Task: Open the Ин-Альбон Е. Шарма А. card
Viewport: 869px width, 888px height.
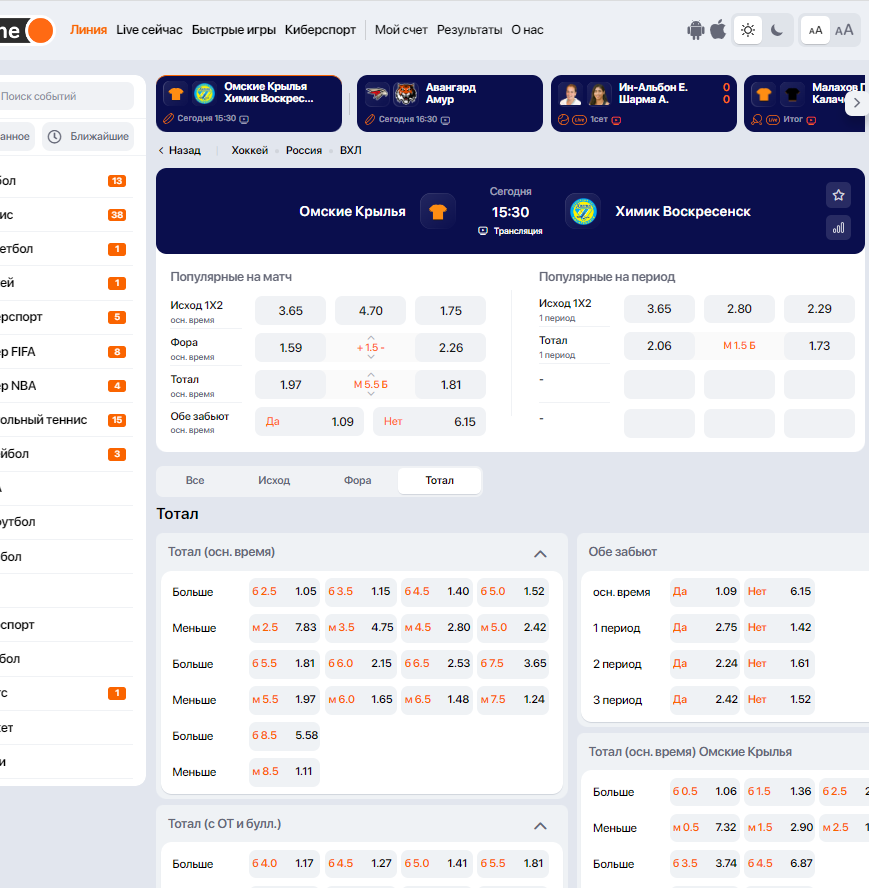Action: 644,104
